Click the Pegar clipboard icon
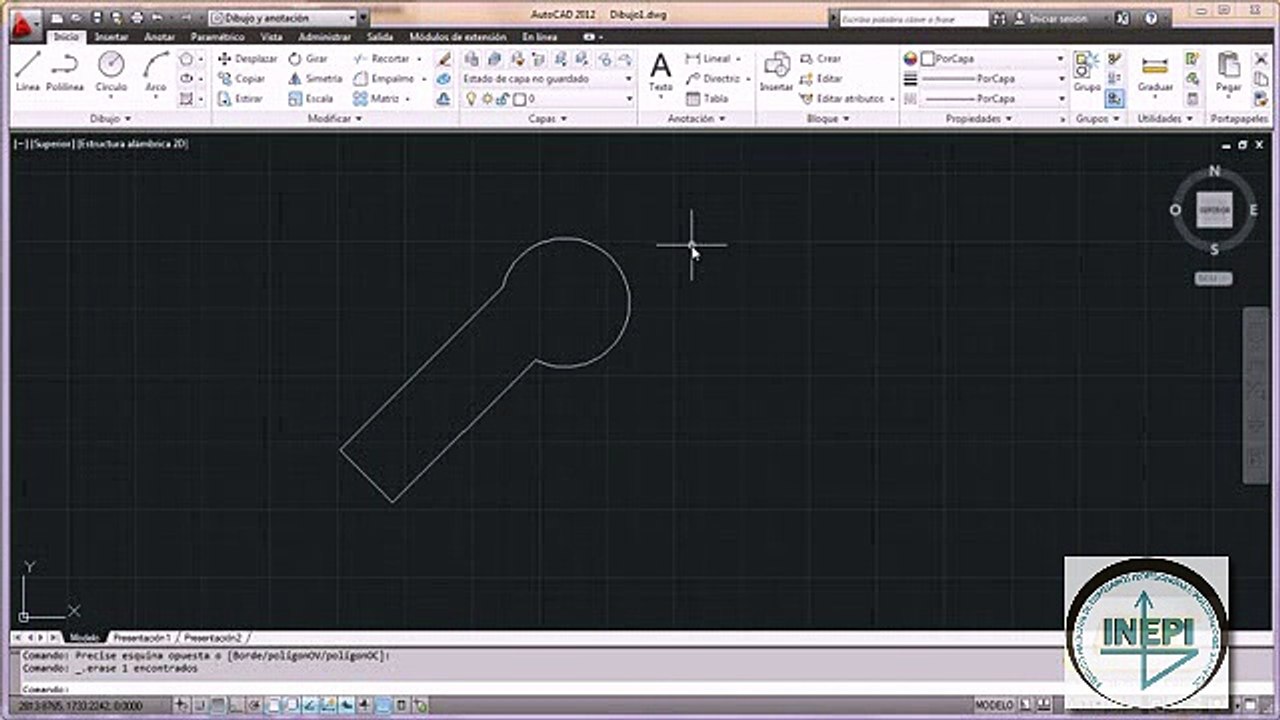The image size is (1280, 720). [x=1228, y=74]
